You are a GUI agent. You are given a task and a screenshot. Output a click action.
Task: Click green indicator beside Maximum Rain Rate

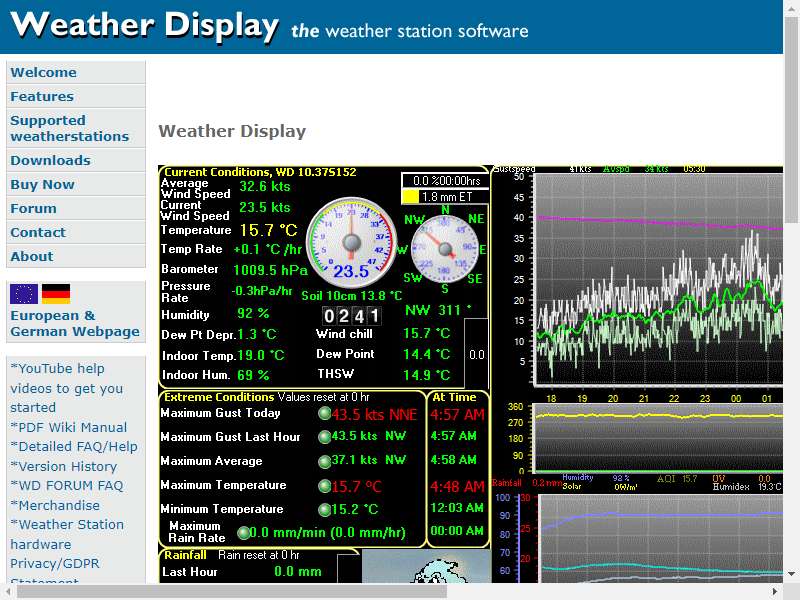click(x=244, y=533)
